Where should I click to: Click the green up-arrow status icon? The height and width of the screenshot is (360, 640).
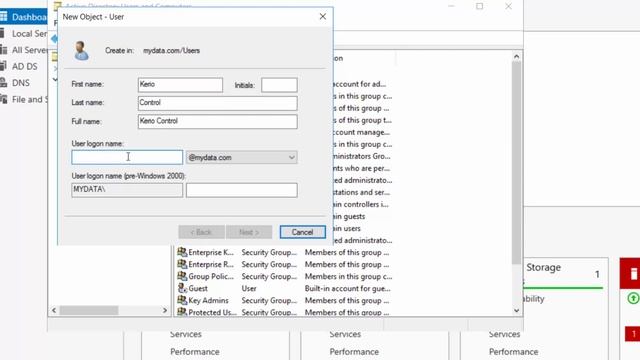633,298
